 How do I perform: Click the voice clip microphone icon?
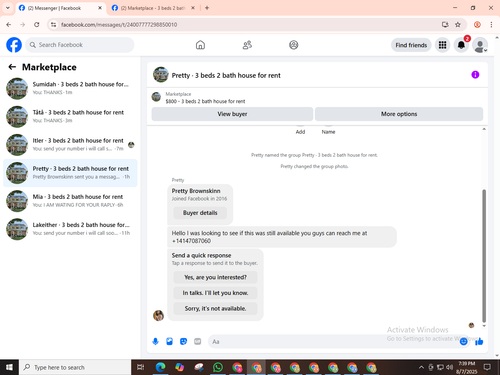click(155, 341)
